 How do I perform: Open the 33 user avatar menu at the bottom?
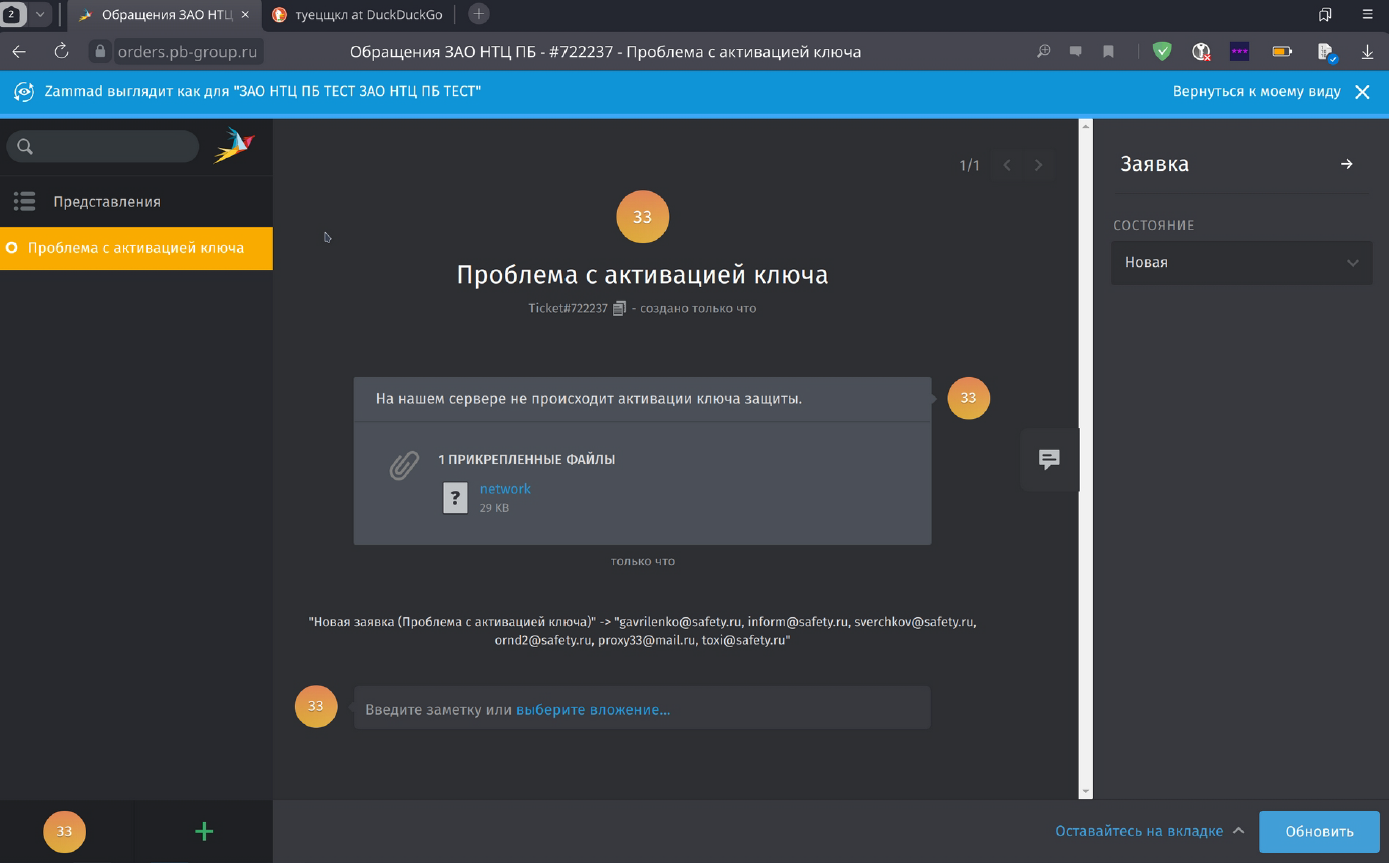coord(64,832)
